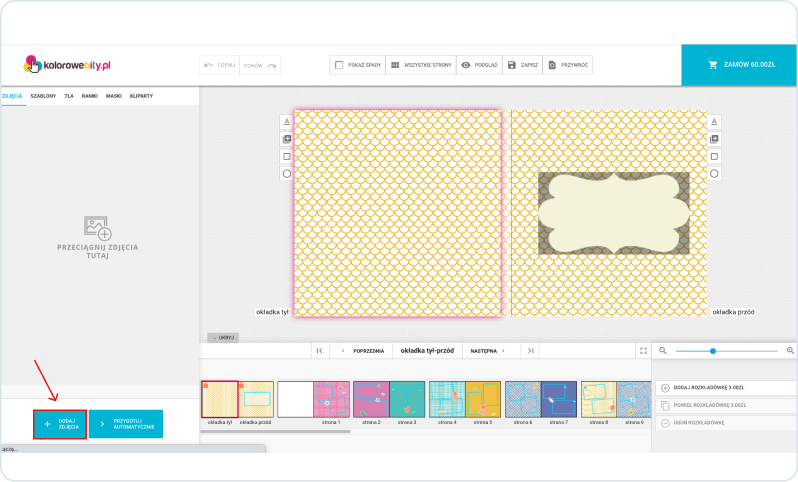Viewport: 798px width, 482px height.
Task: Click the fullscreen expand icon
Action: (643, 351)
